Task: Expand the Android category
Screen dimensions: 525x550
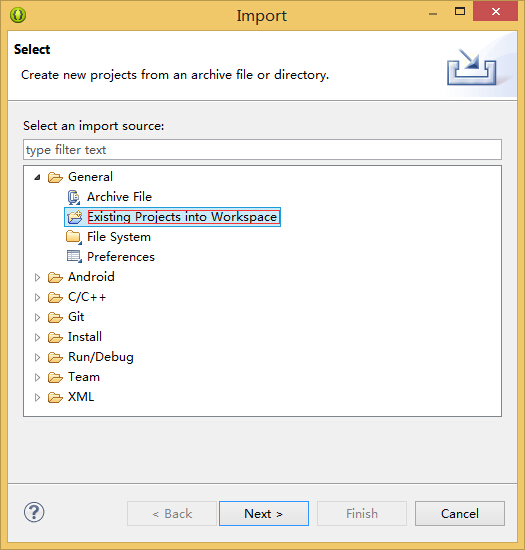Action: [x=37, y=277]
